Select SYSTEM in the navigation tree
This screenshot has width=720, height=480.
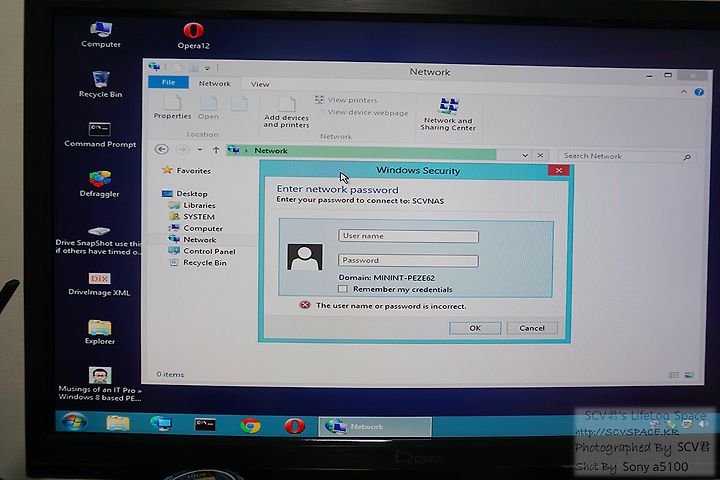point(192,216)
